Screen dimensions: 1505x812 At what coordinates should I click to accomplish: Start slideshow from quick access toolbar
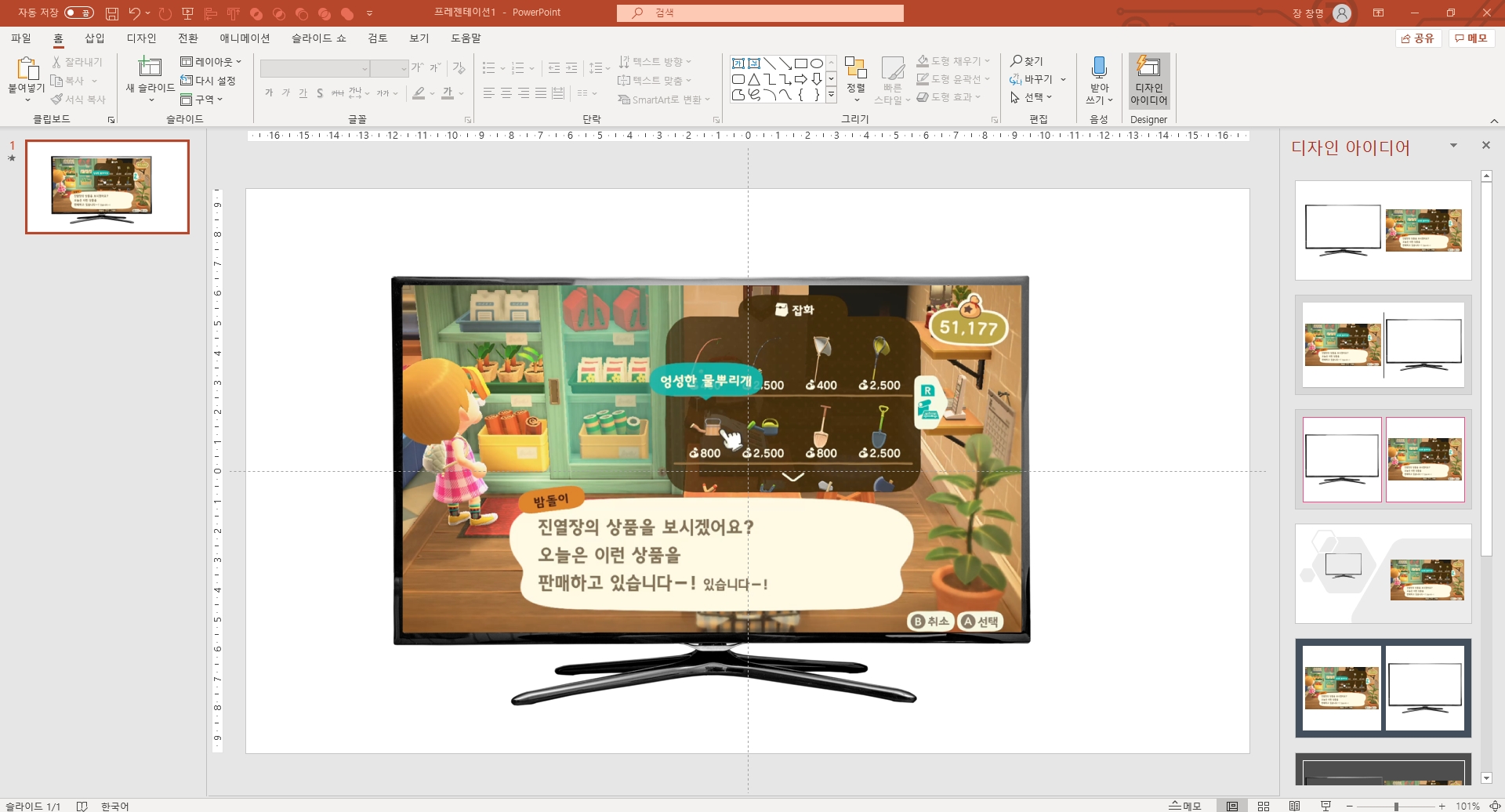187,13
